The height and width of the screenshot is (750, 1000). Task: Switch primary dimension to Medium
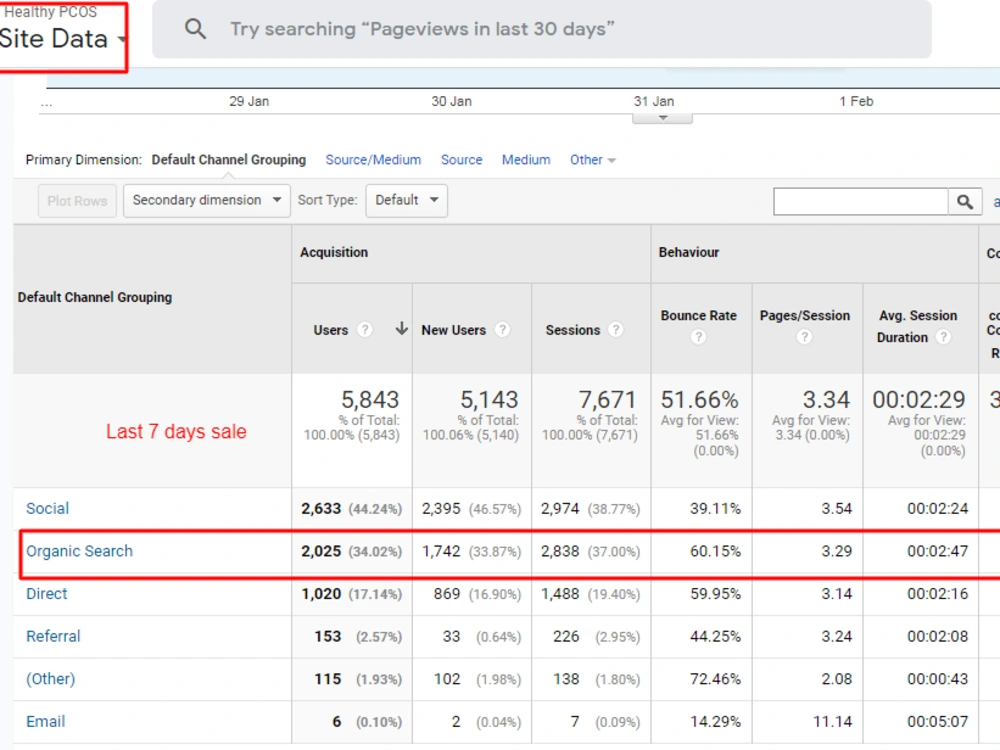(x=526, y=159)
